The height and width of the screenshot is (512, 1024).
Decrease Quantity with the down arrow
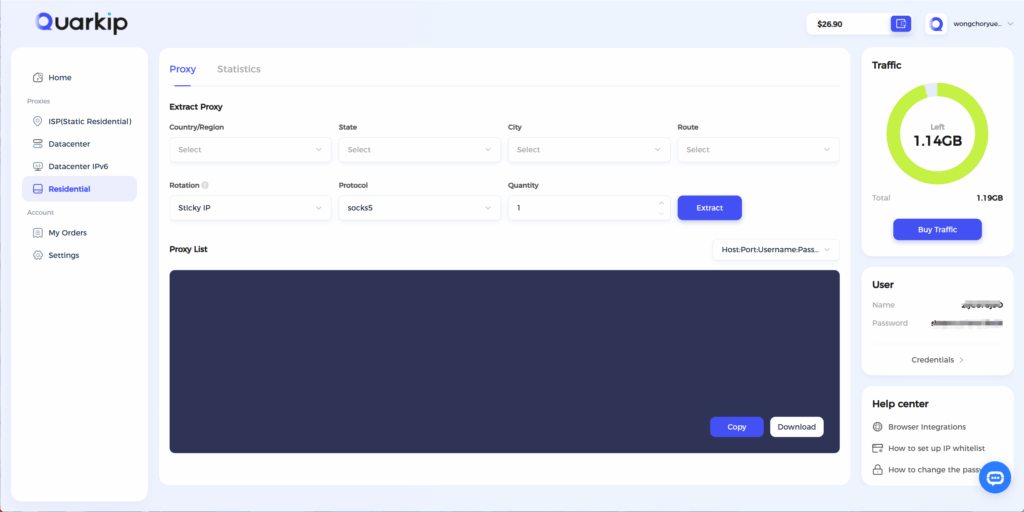tap(661, 213)
